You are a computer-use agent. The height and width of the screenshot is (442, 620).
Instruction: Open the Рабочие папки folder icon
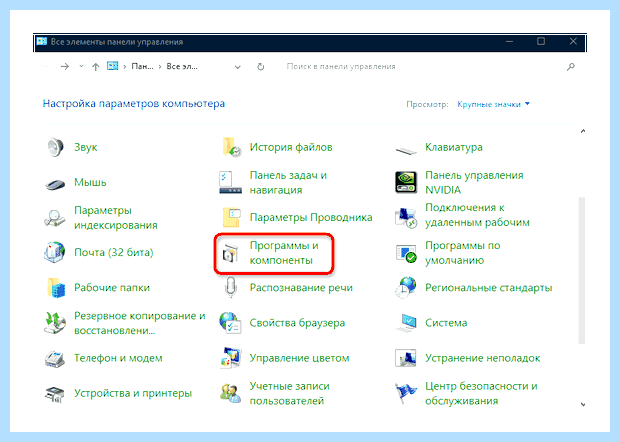(55, 287)
